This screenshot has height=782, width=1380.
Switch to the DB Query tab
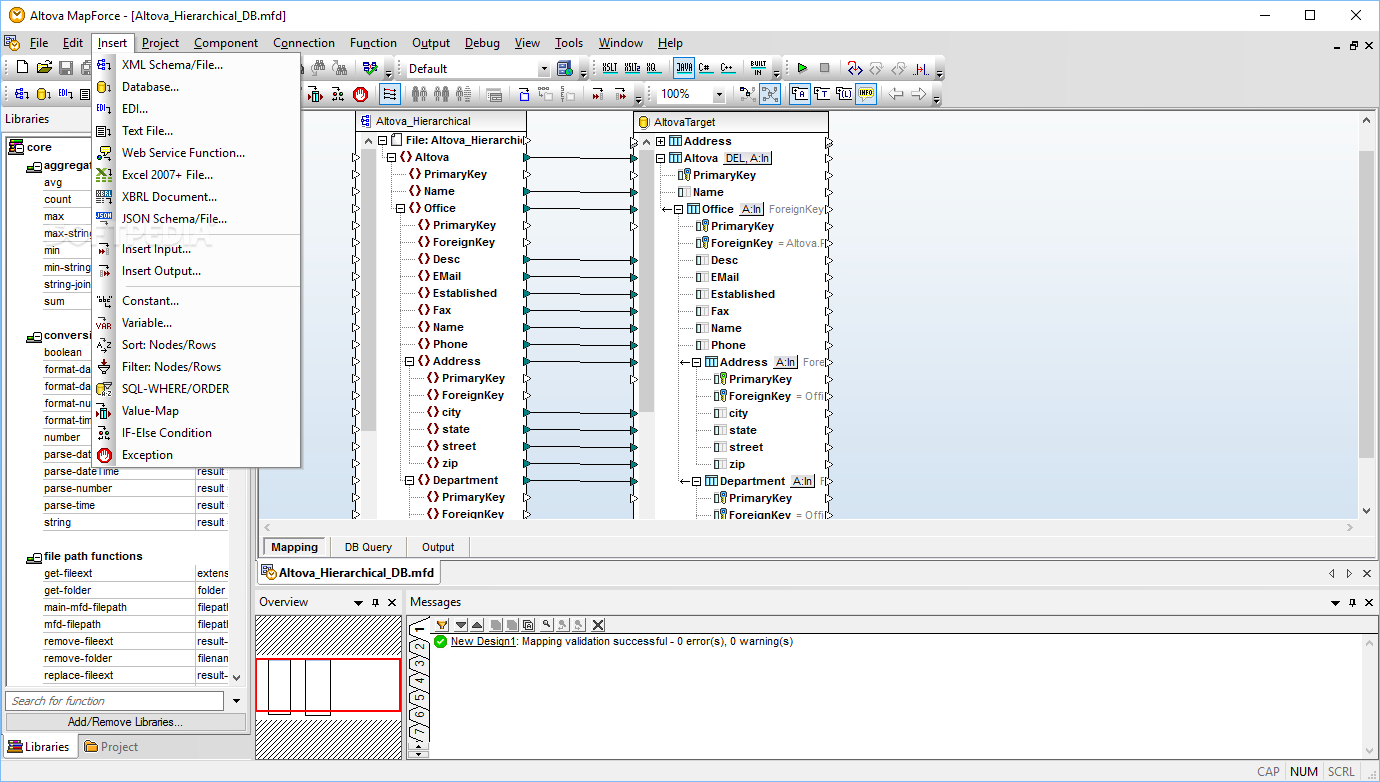coord(368,547)
